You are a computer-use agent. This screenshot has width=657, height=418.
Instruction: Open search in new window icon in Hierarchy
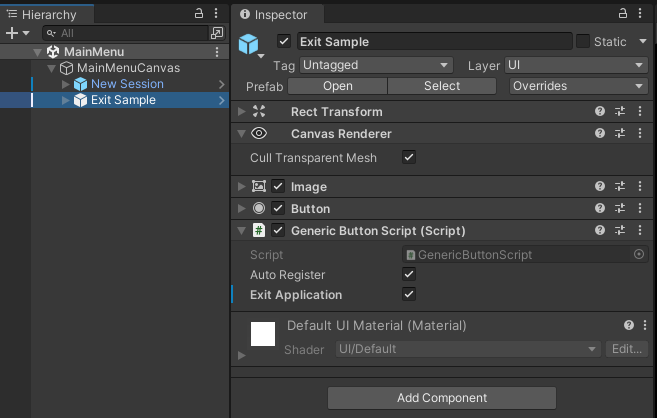coord(217,33)
